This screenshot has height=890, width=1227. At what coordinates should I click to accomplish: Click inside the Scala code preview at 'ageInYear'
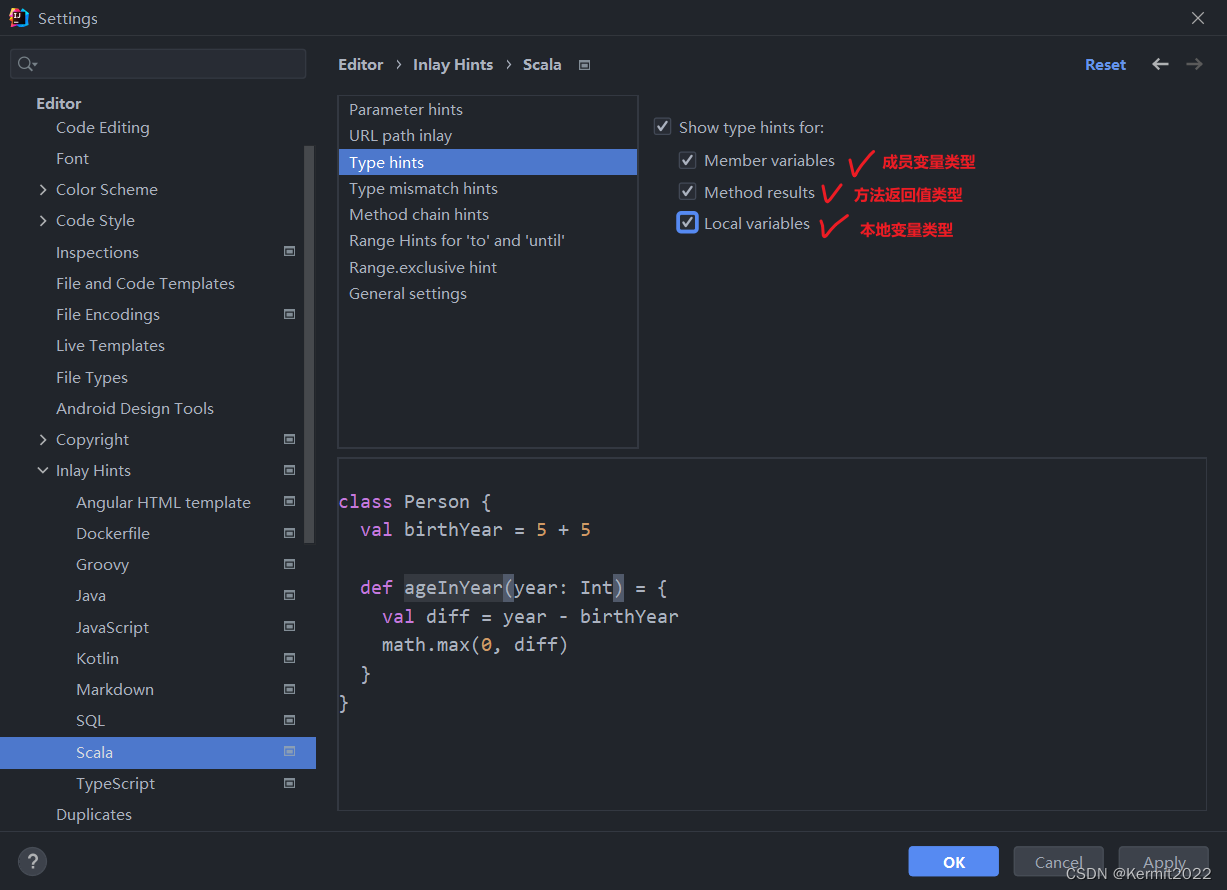[453, 587]
